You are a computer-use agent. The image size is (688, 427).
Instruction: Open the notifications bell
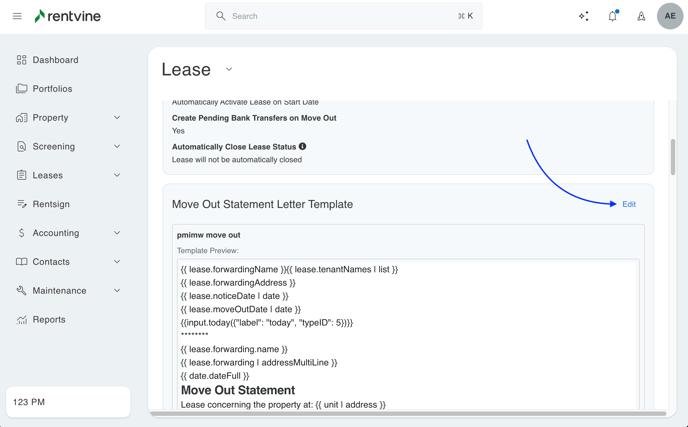pos(612,16)
